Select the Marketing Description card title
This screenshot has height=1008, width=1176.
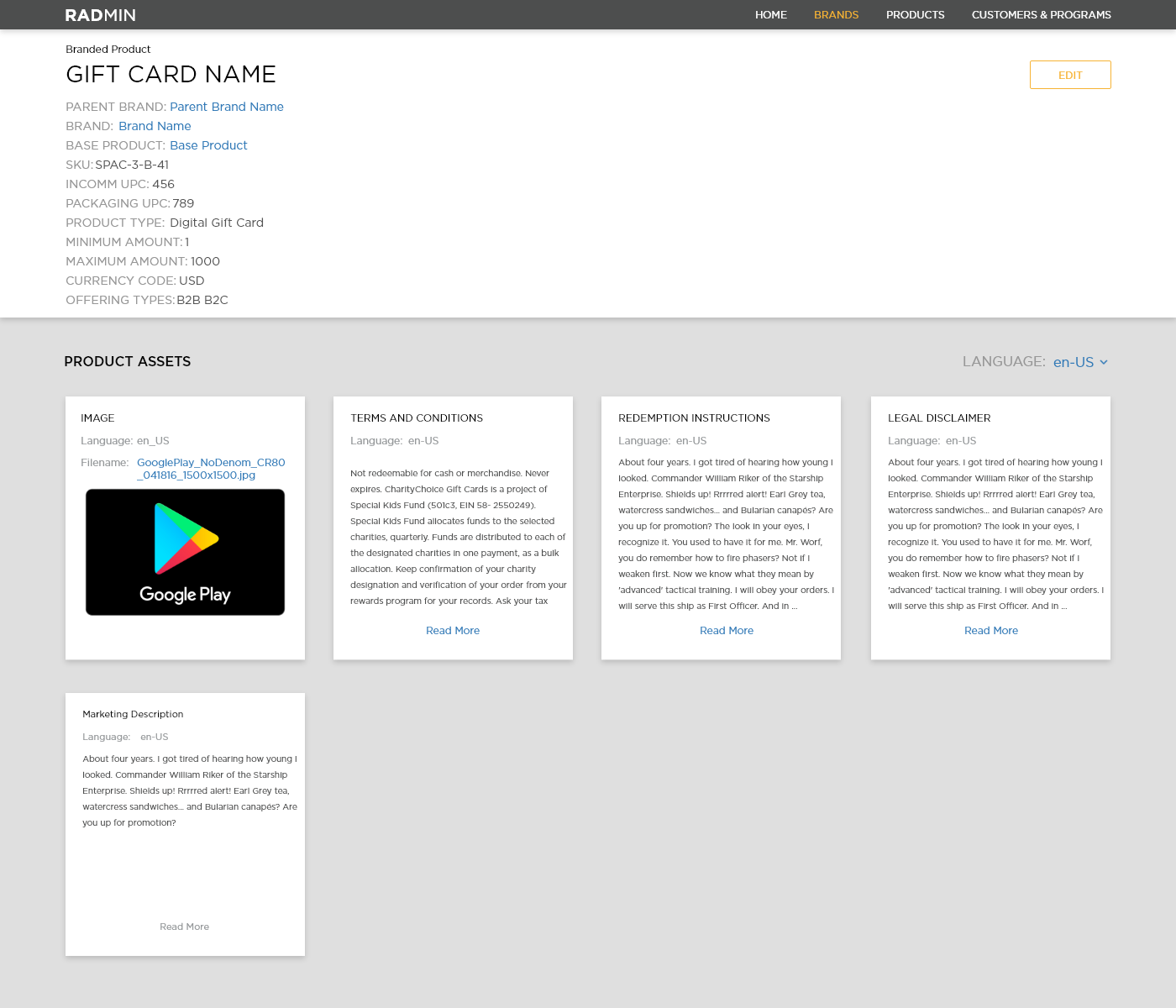tap(132, 714)
